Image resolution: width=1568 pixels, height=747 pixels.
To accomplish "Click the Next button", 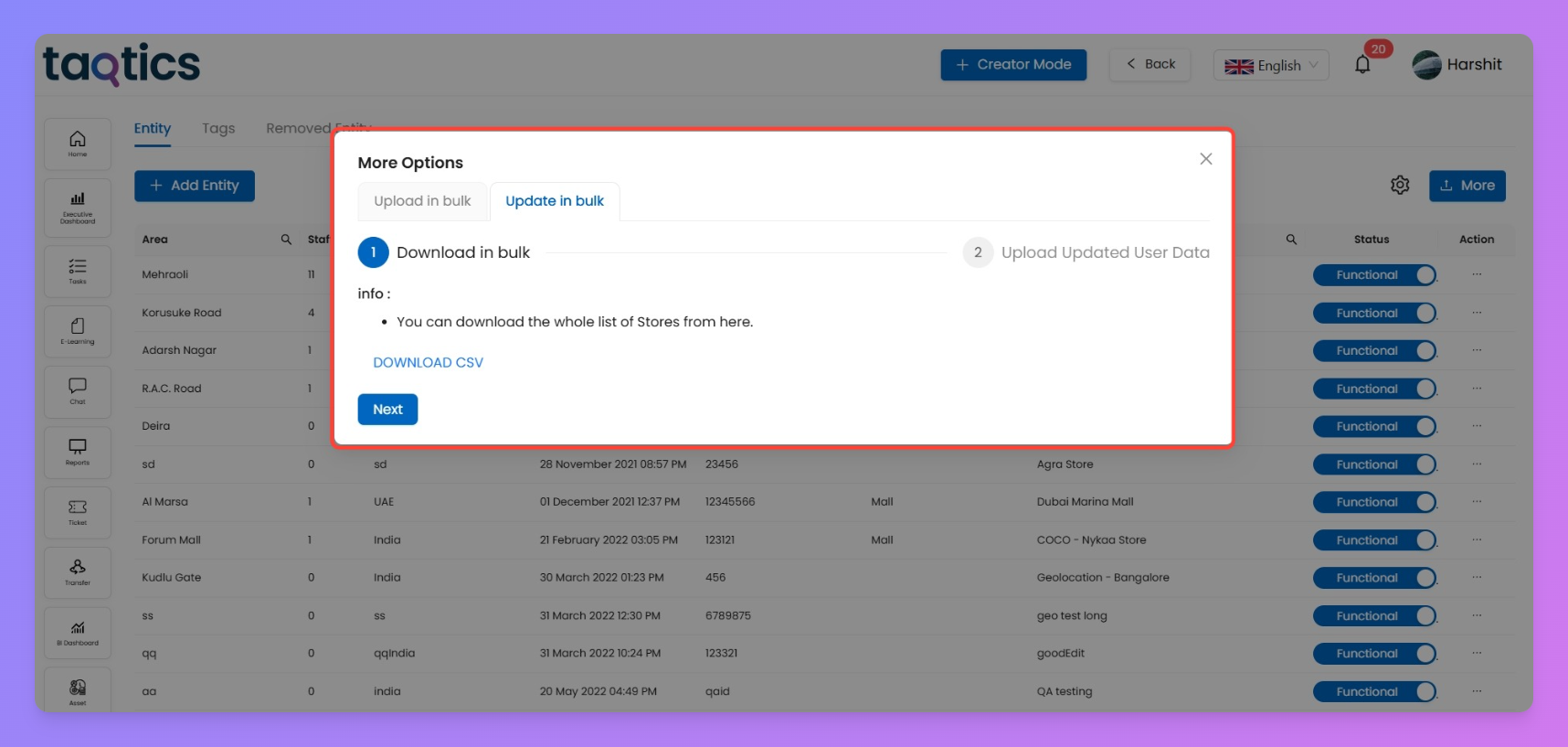I will click(x=387, y=410).
